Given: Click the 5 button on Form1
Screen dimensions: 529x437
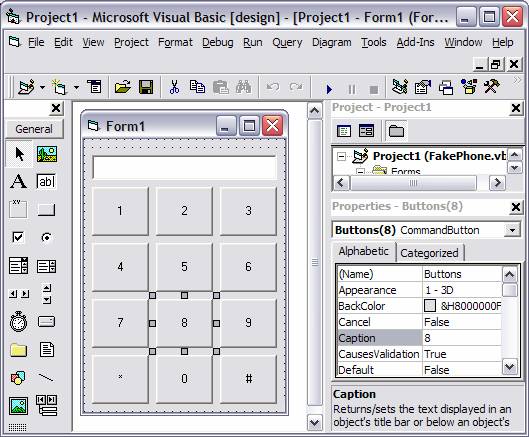Looking at the screenshot, I should (x=184, y=267).
